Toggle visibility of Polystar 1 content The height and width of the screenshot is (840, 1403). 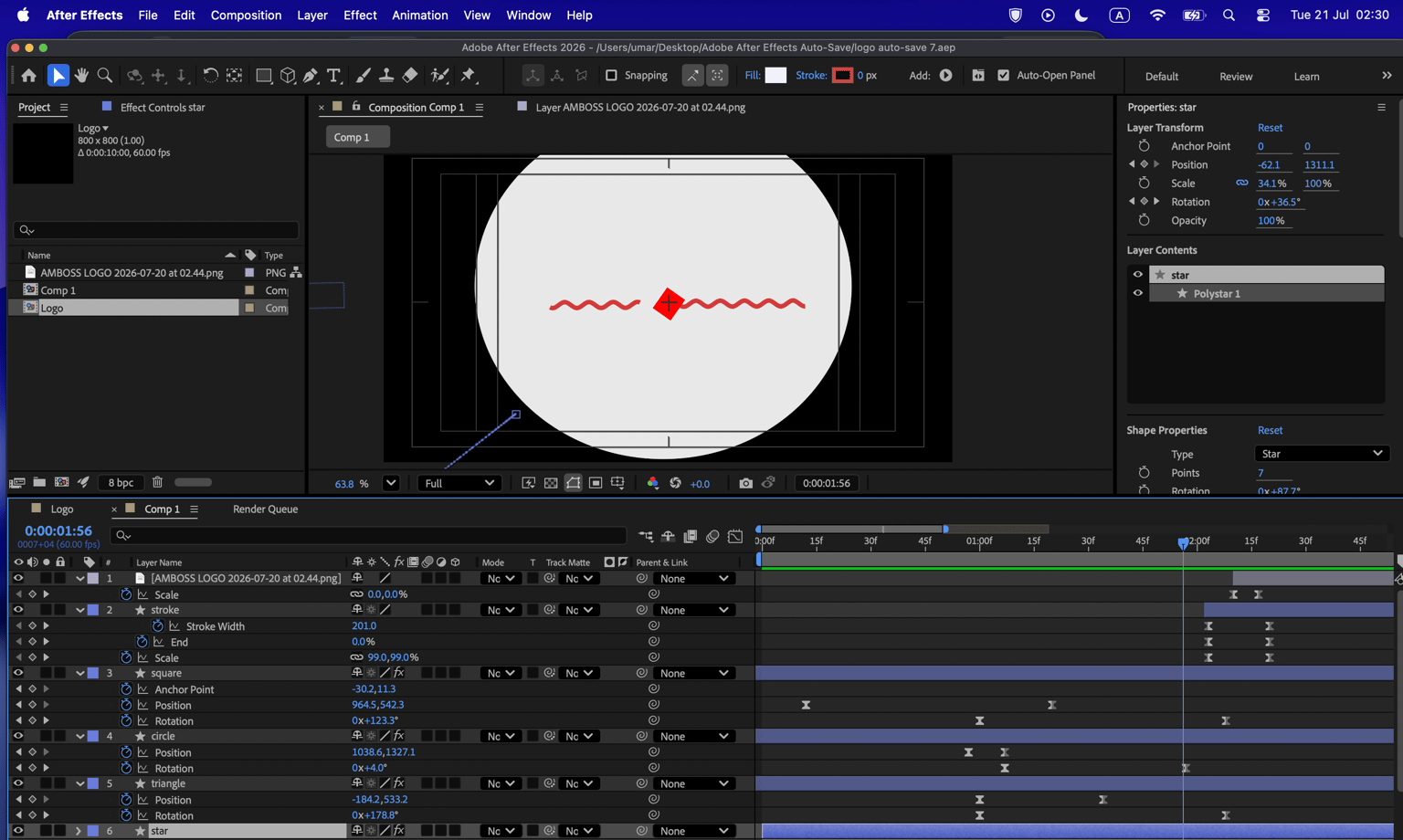point(1137,293)
